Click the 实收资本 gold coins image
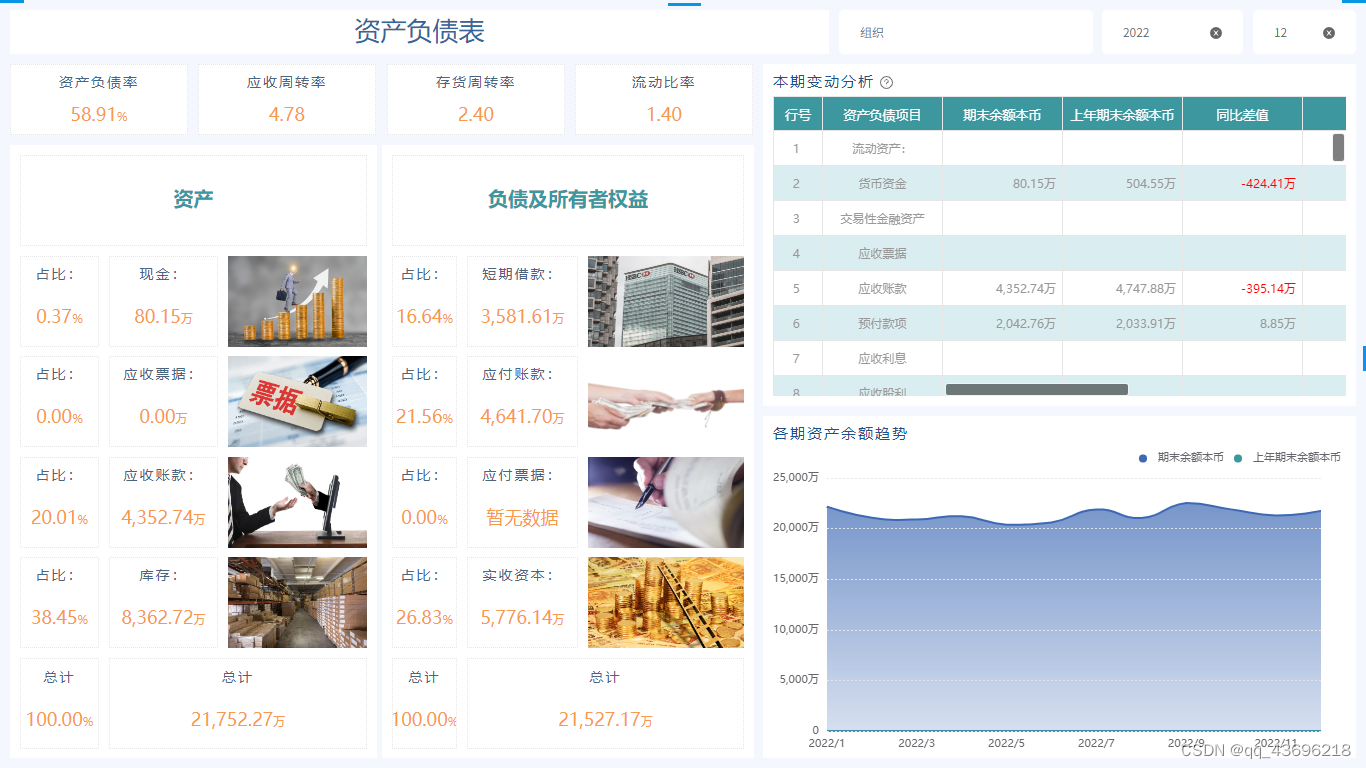 pyautogui.click(x=666, y=603)
